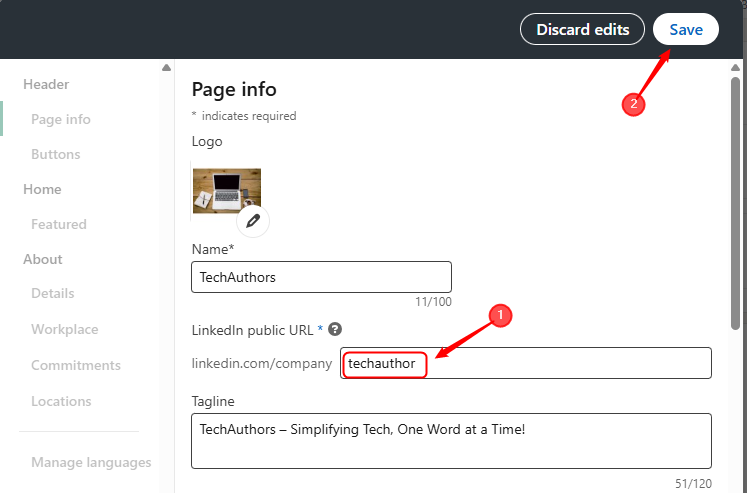Viewport: 747px width, 493px height.
Task: Open the Locations section
Action: [61, 402]
